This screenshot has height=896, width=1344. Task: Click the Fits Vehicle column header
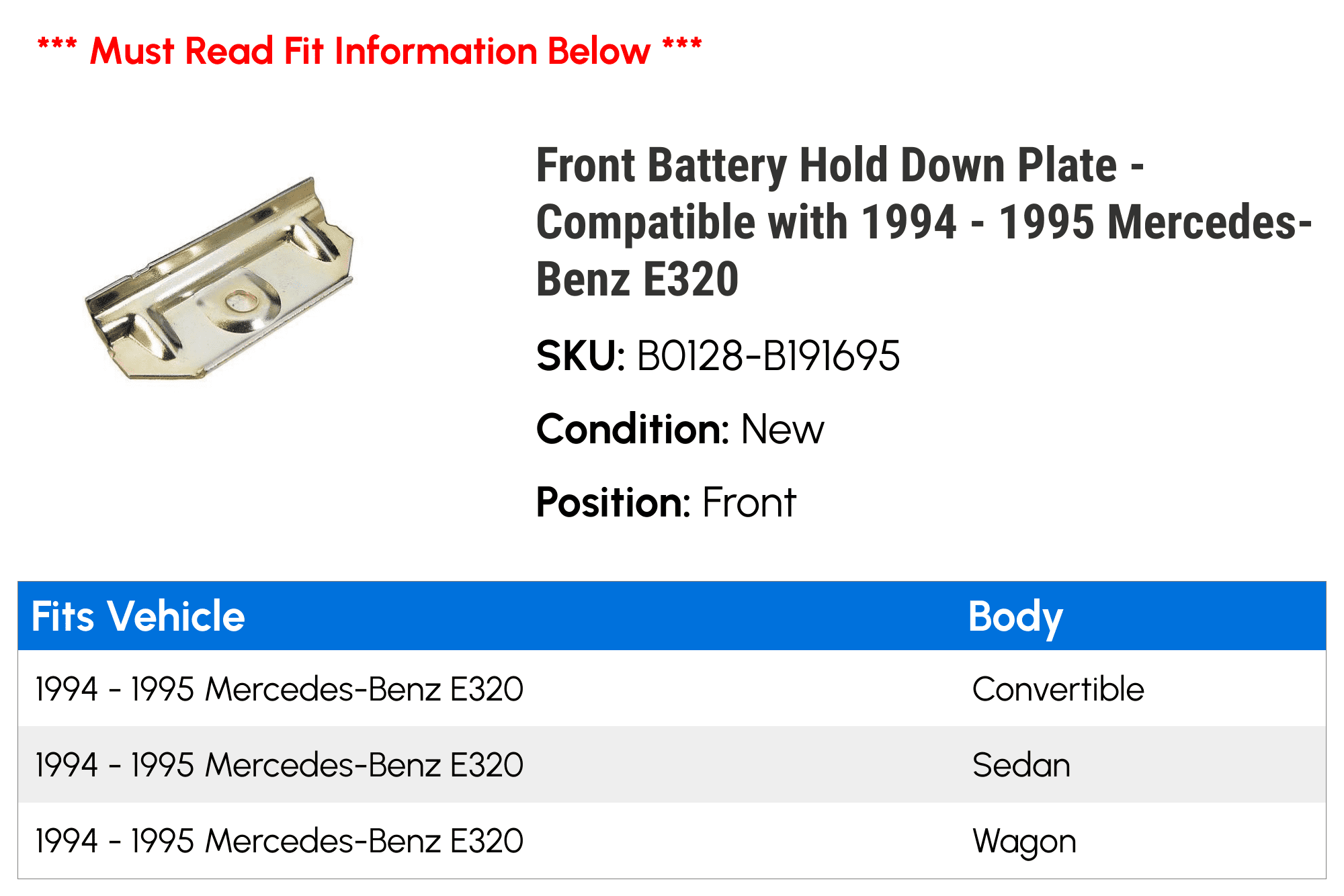(138, 617)
